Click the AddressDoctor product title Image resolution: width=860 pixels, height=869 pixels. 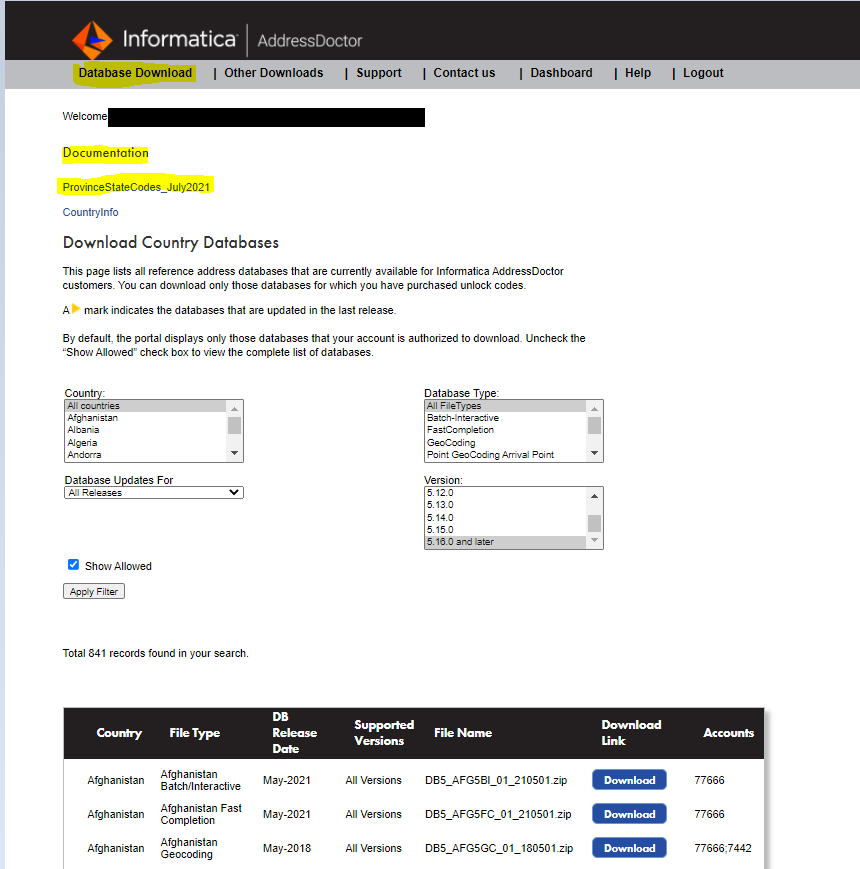(310, 40)
